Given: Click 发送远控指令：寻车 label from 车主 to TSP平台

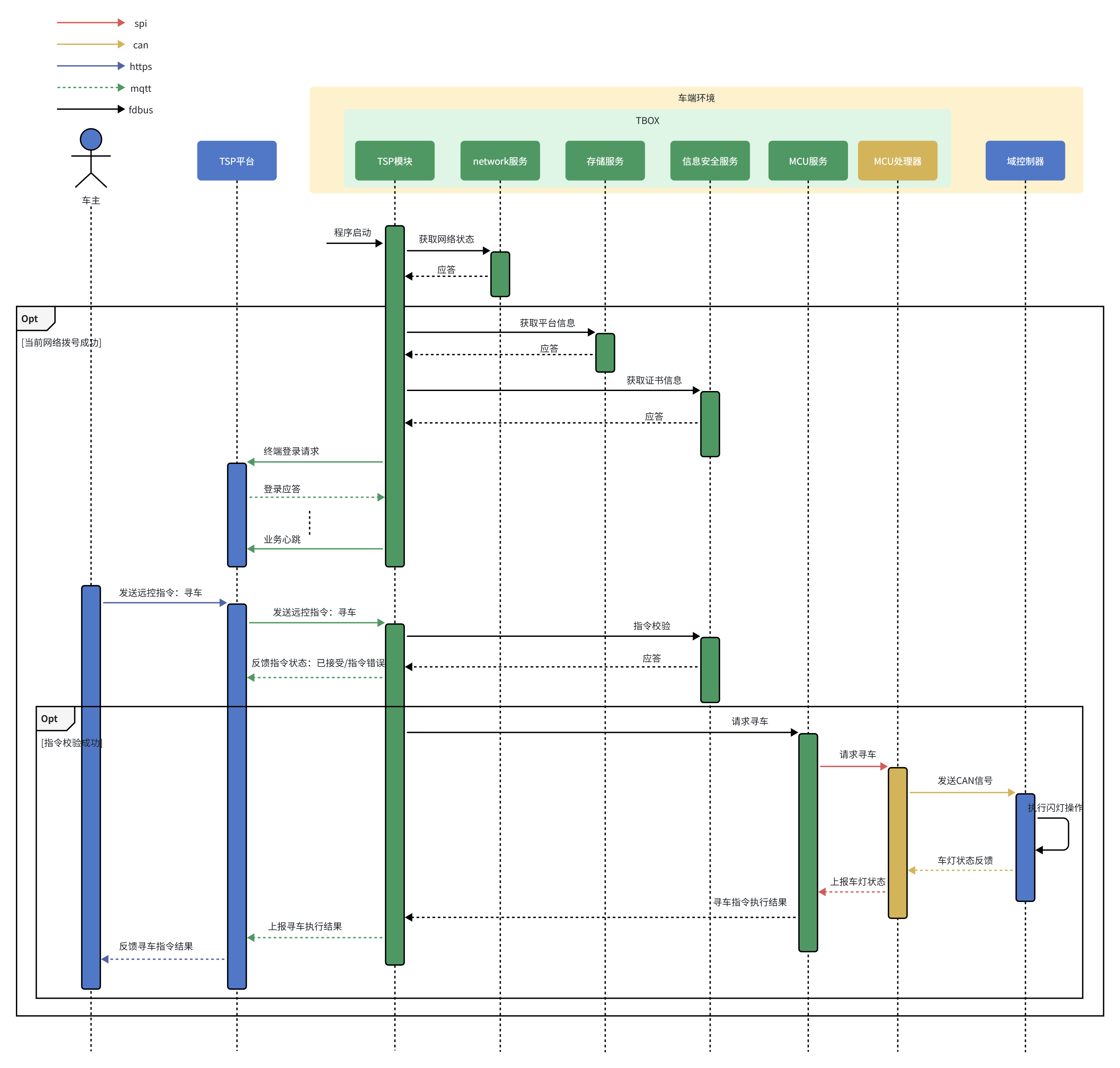Looking at the screenshot, I should [160, 592].
